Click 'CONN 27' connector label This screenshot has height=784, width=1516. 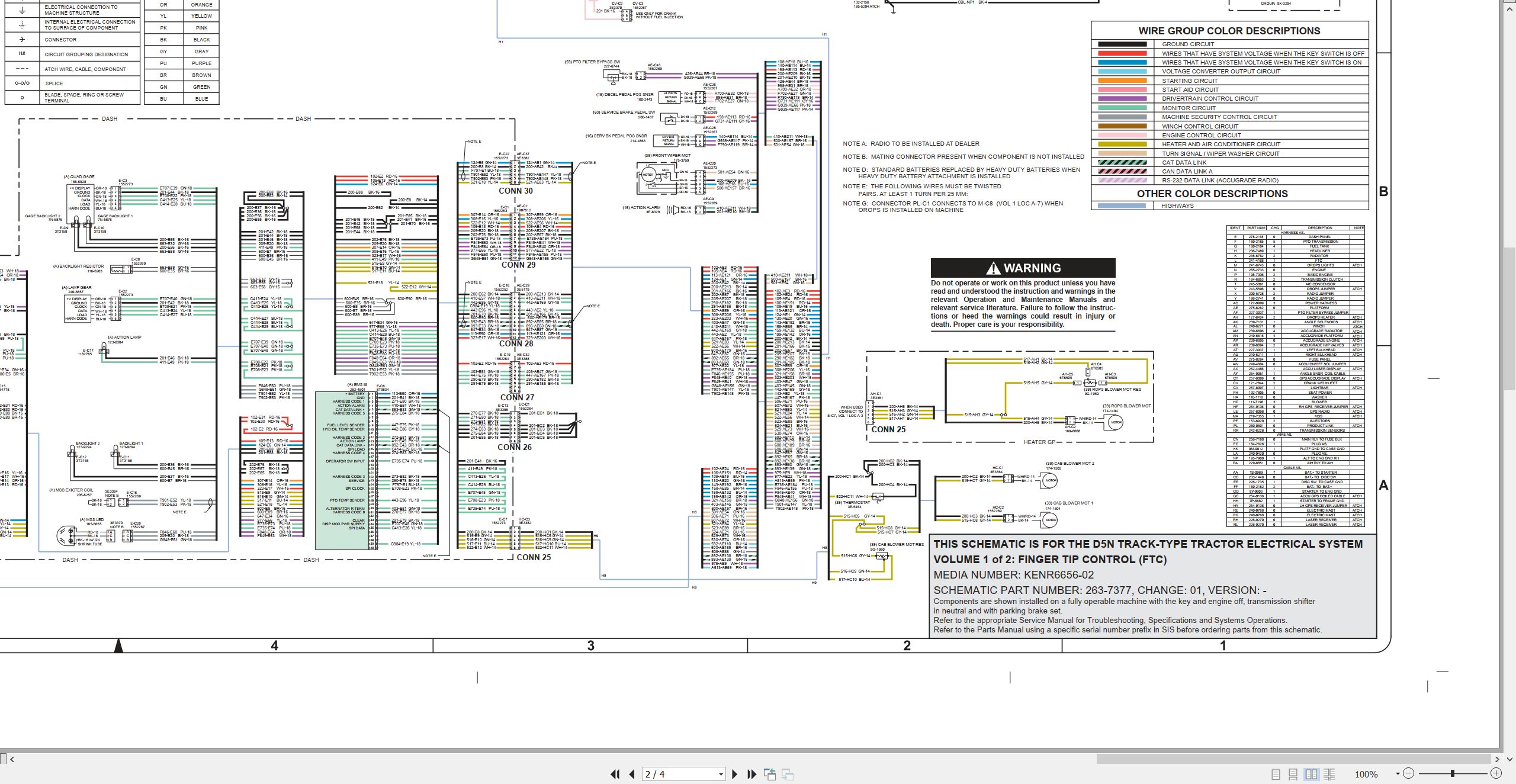coord(517,397)
